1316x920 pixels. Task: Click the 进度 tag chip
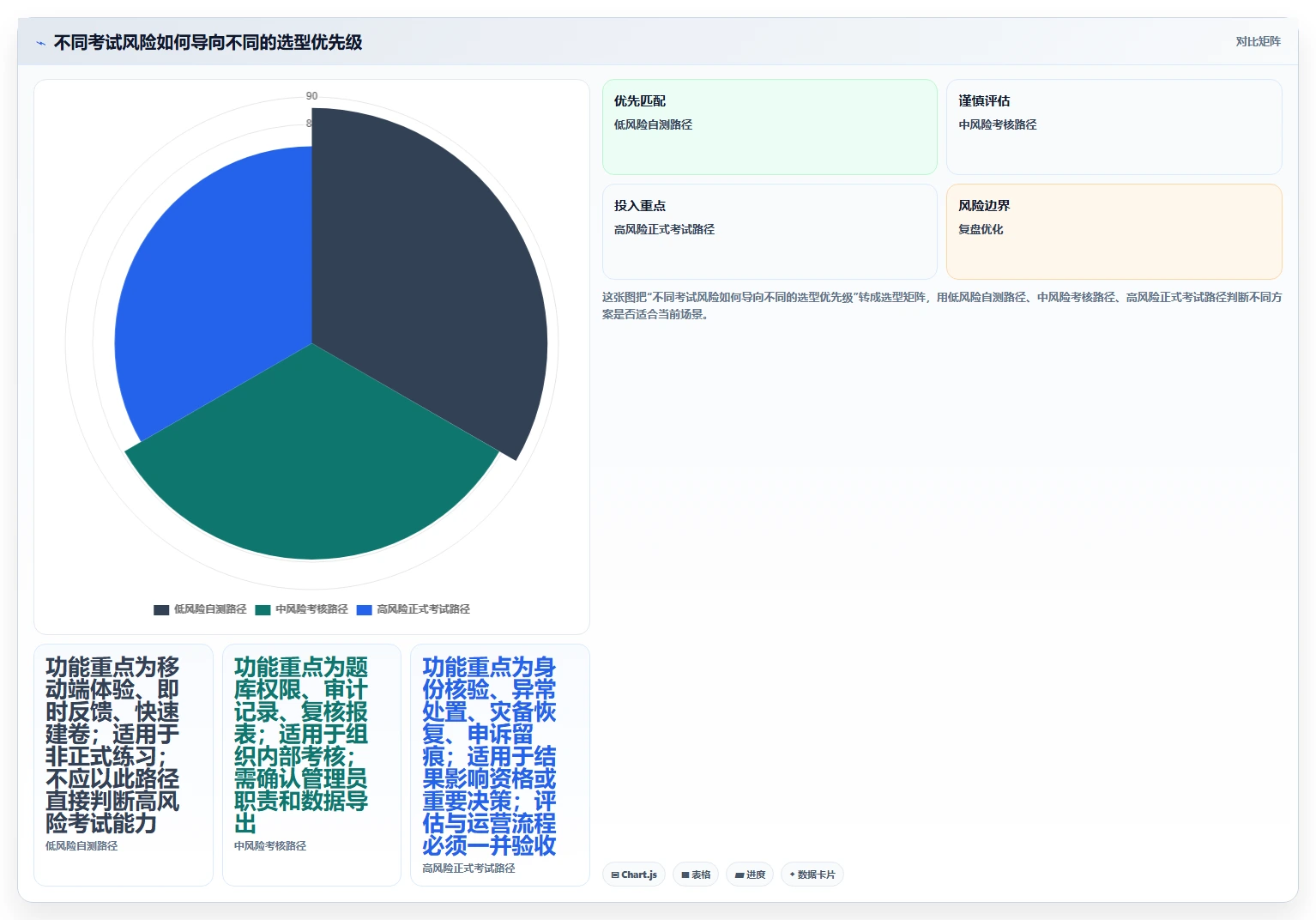pos(750,875)
